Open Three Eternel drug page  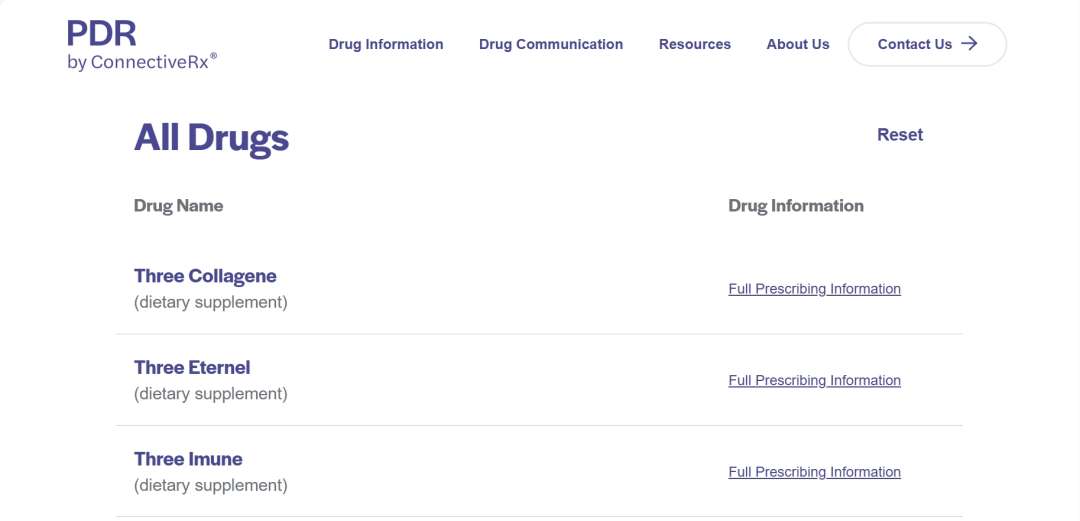(192, 367)
